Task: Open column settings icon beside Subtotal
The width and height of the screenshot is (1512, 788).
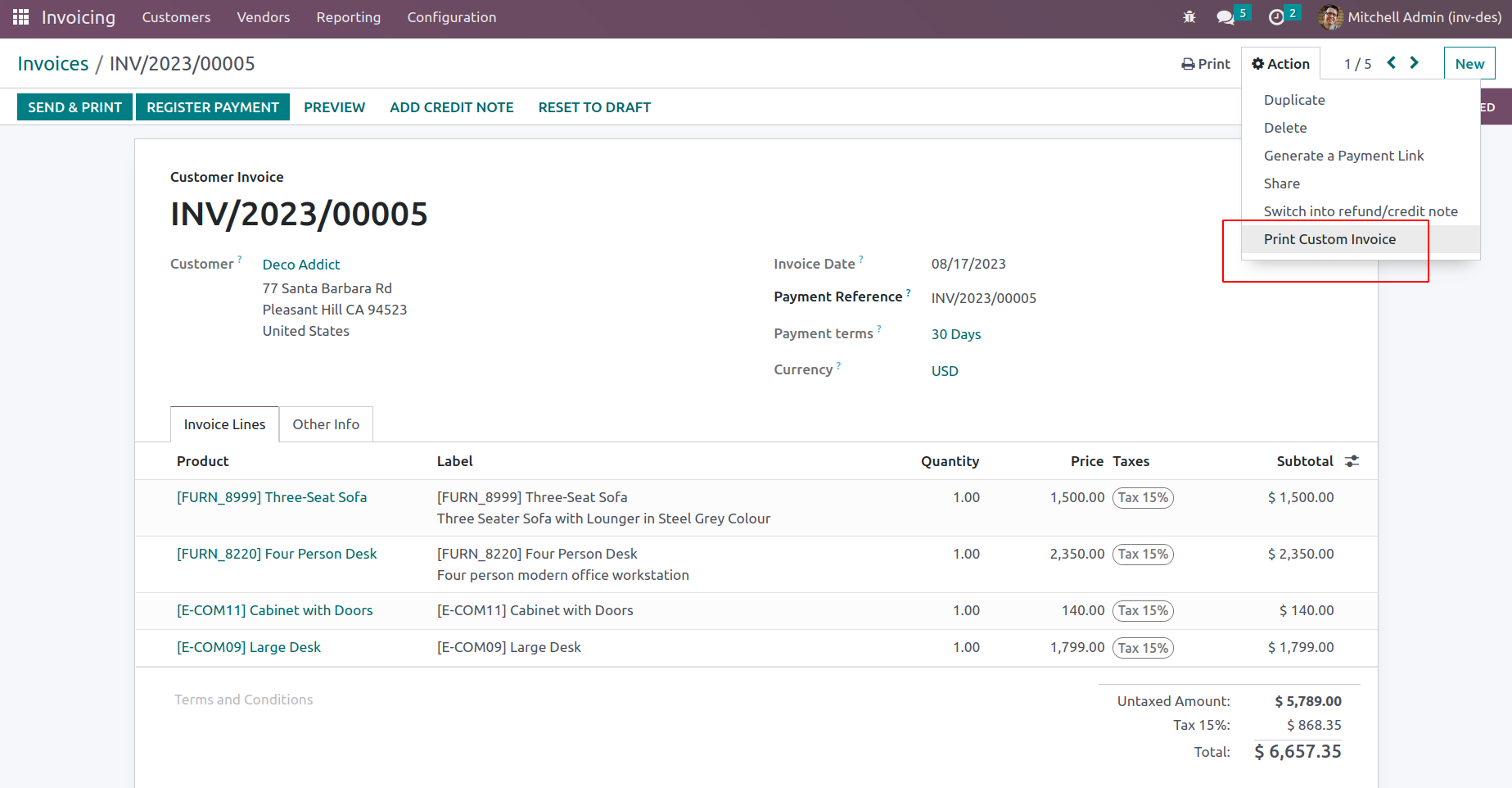Action: [1352, 461]
